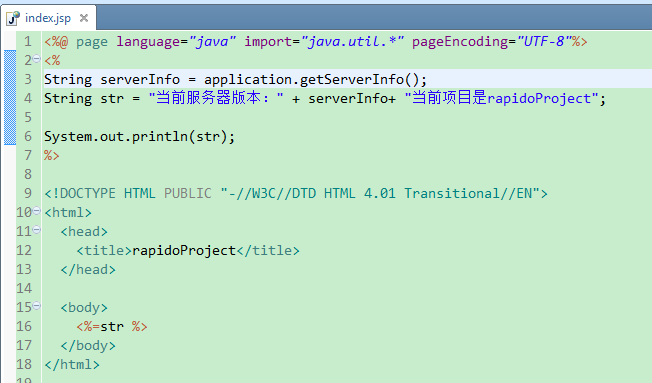The image size is (652, 383).
Task: Click the opening body tag on line 15
Action: click(x=84, y=308)
